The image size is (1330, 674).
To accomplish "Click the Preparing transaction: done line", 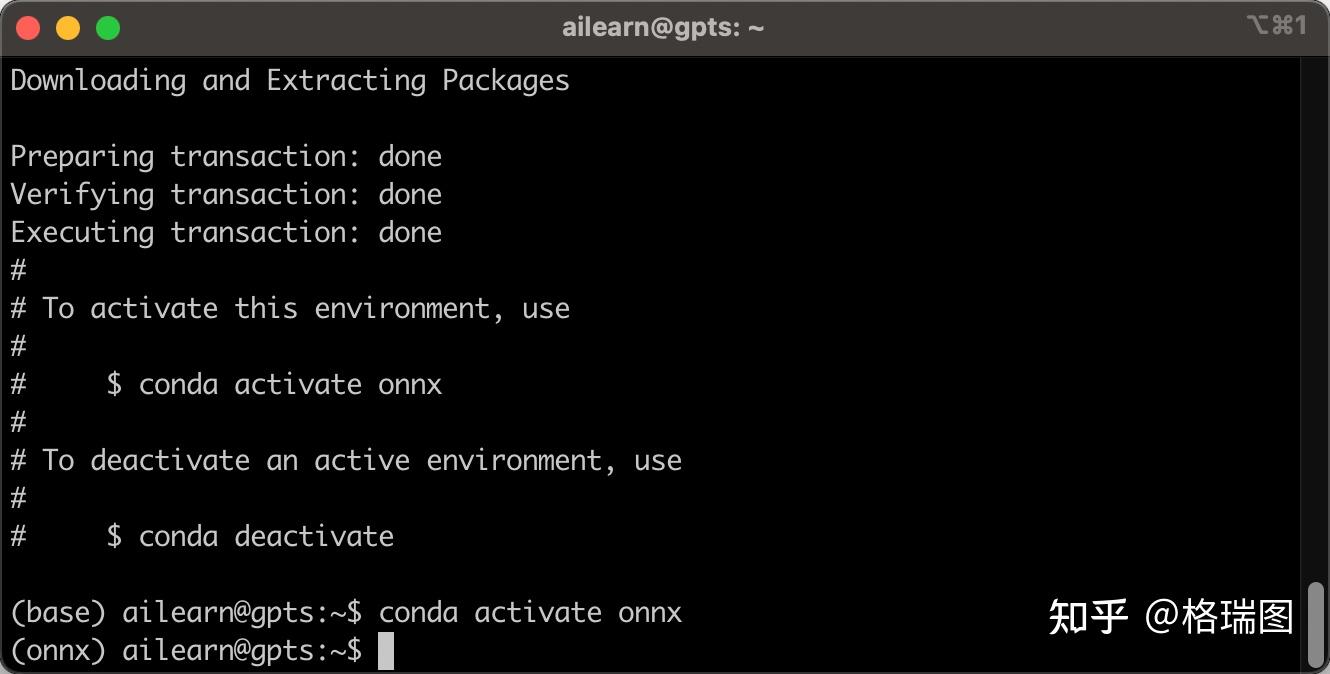I will (x=226, y=157).
